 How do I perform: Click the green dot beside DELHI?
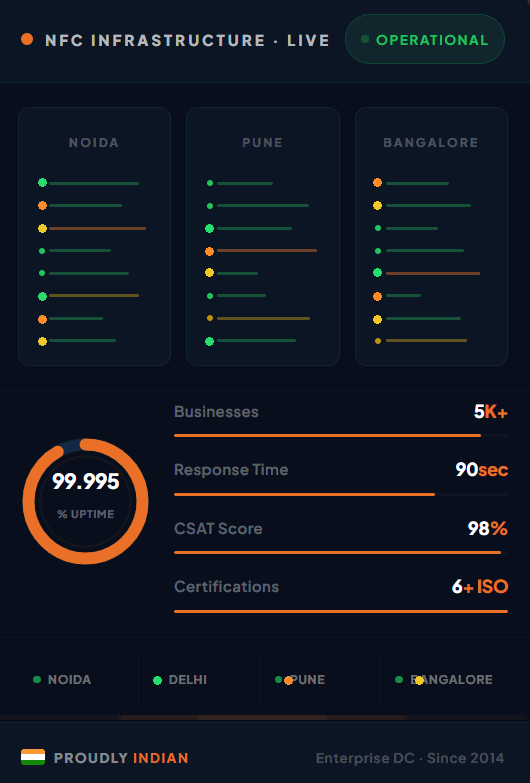pos(157,680)
